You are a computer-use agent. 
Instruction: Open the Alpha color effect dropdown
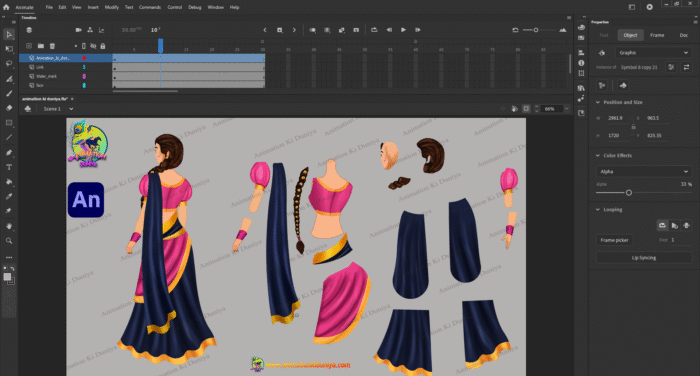coord(644,171)
